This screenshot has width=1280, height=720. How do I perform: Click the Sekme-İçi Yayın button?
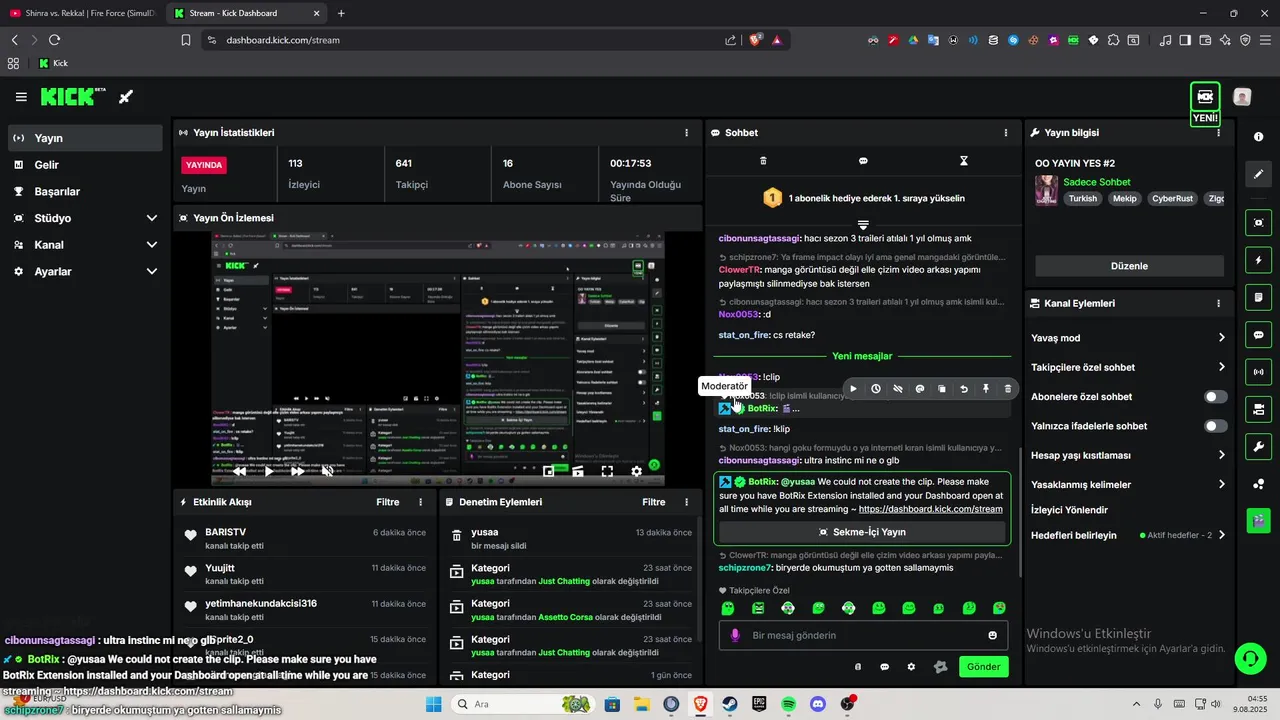pyautogui.click(x=862, y=532)
